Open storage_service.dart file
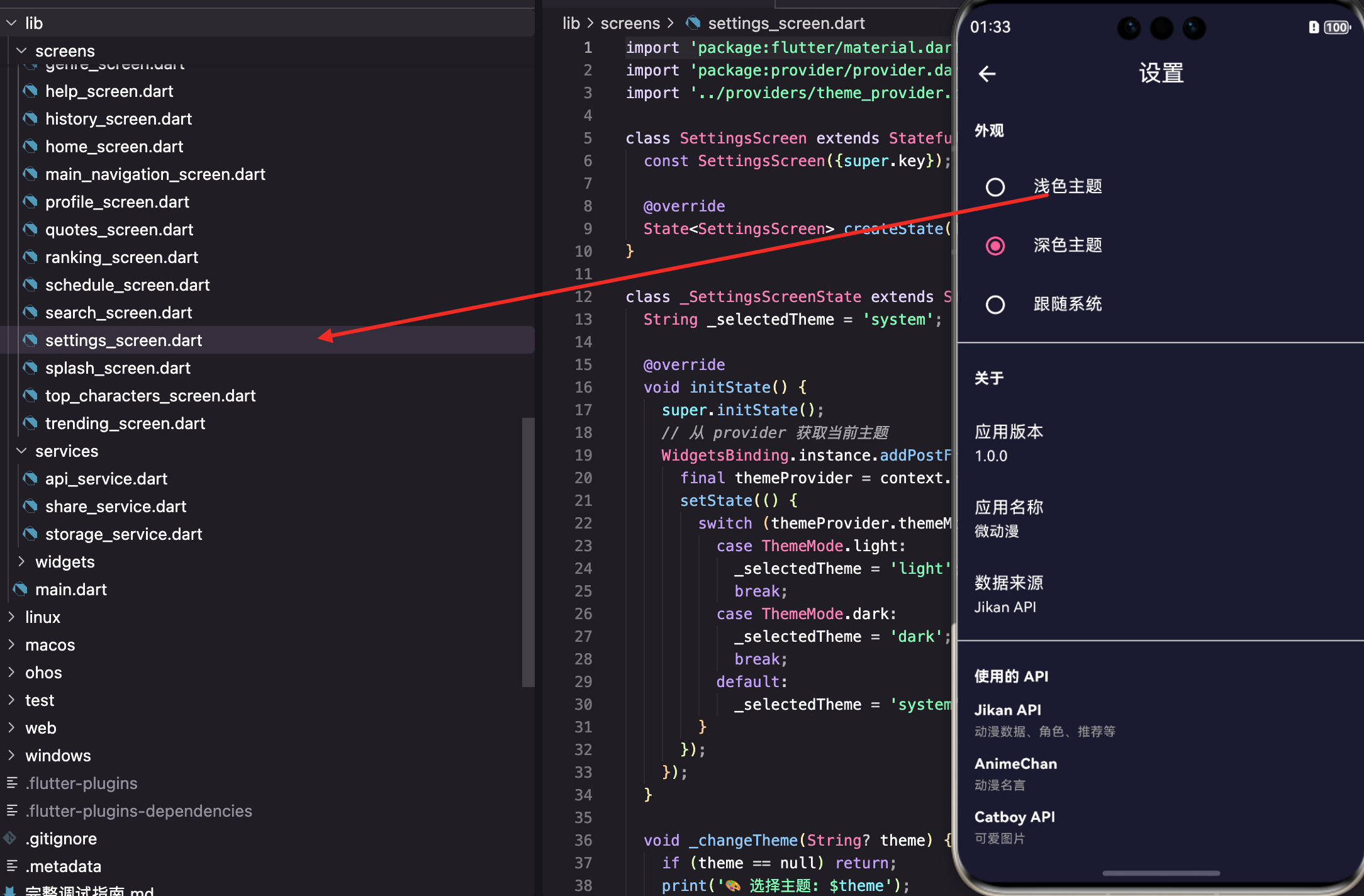 coord(123,534)
